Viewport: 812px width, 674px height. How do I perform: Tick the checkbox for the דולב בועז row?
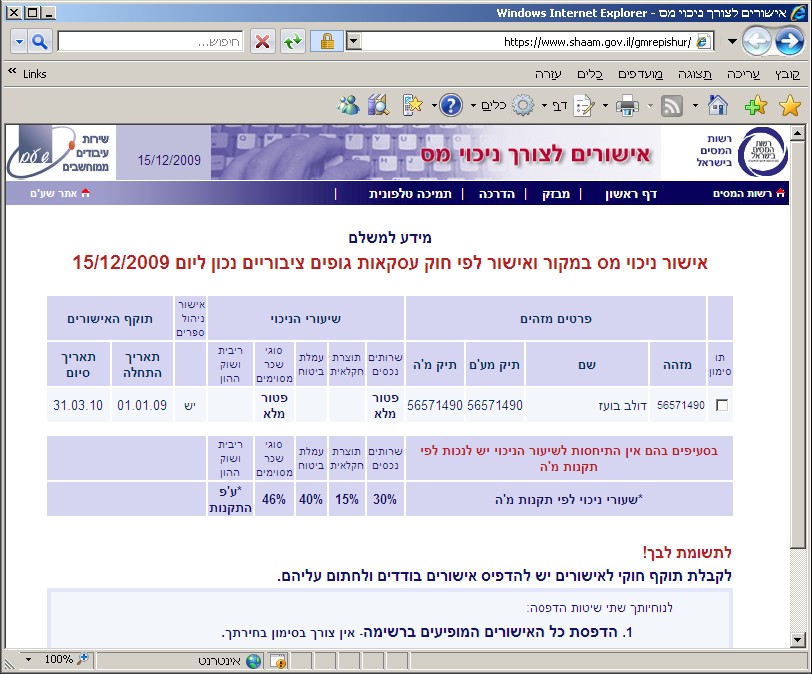pos(720,405)
